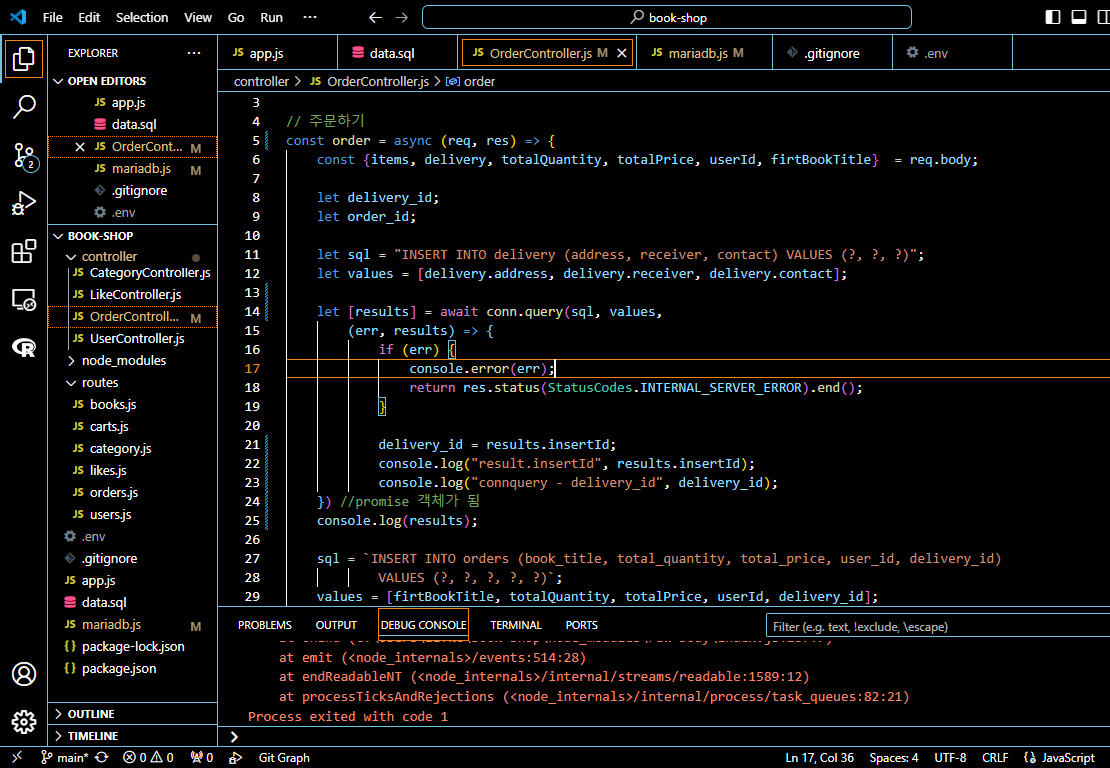Change indentation via Spaces: 4

click(894, 757)
